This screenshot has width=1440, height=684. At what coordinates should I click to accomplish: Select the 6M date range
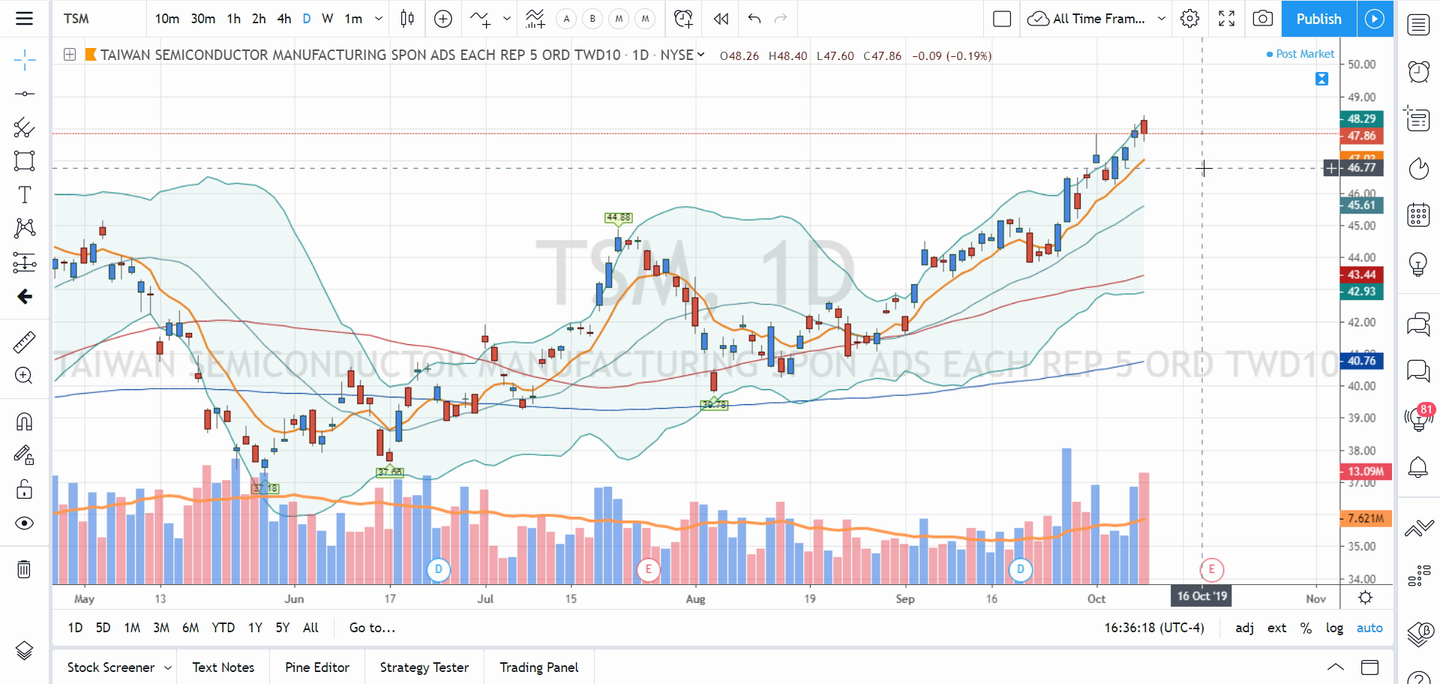coord(190,628)
